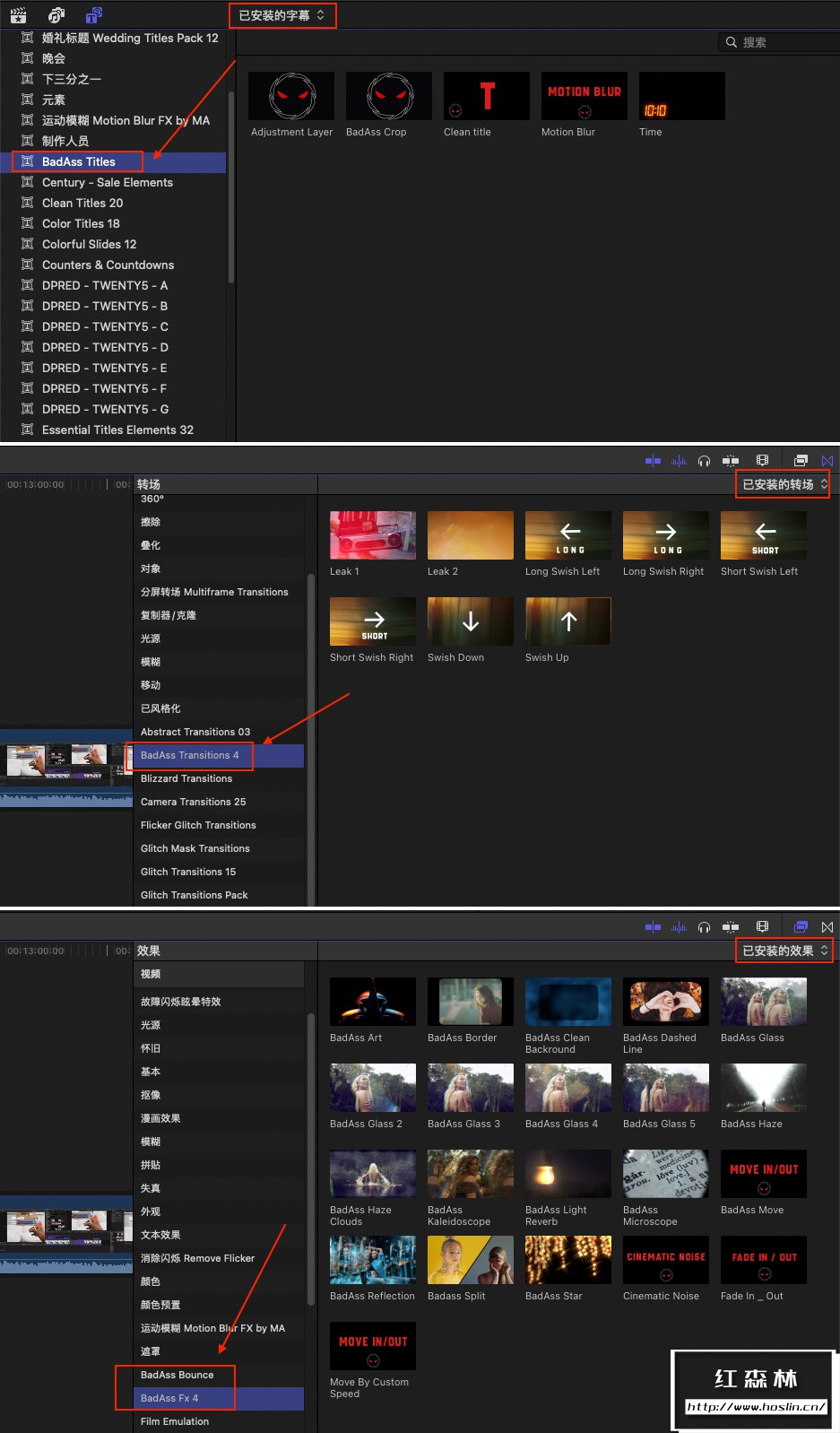Click the BadAss Haze effect thumbnail
840x1433 pixels.
(764, 1088)
